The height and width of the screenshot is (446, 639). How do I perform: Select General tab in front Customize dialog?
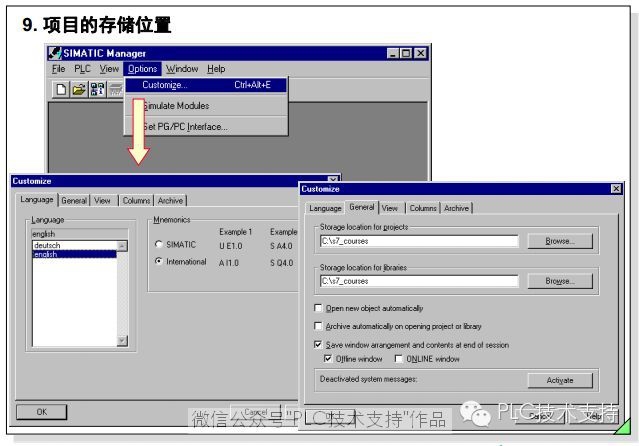click(x=361, y=207)
